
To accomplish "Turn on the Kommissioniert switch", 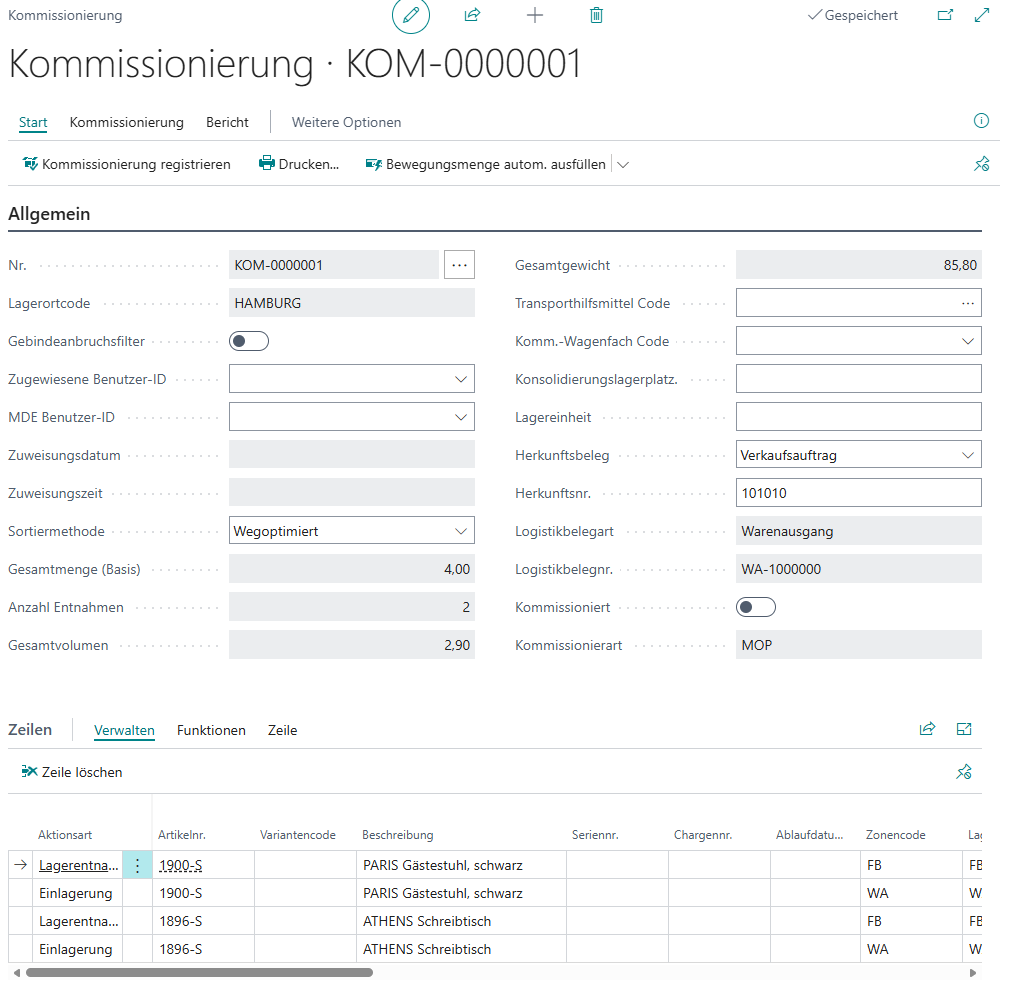I will (x=755, y=606).
